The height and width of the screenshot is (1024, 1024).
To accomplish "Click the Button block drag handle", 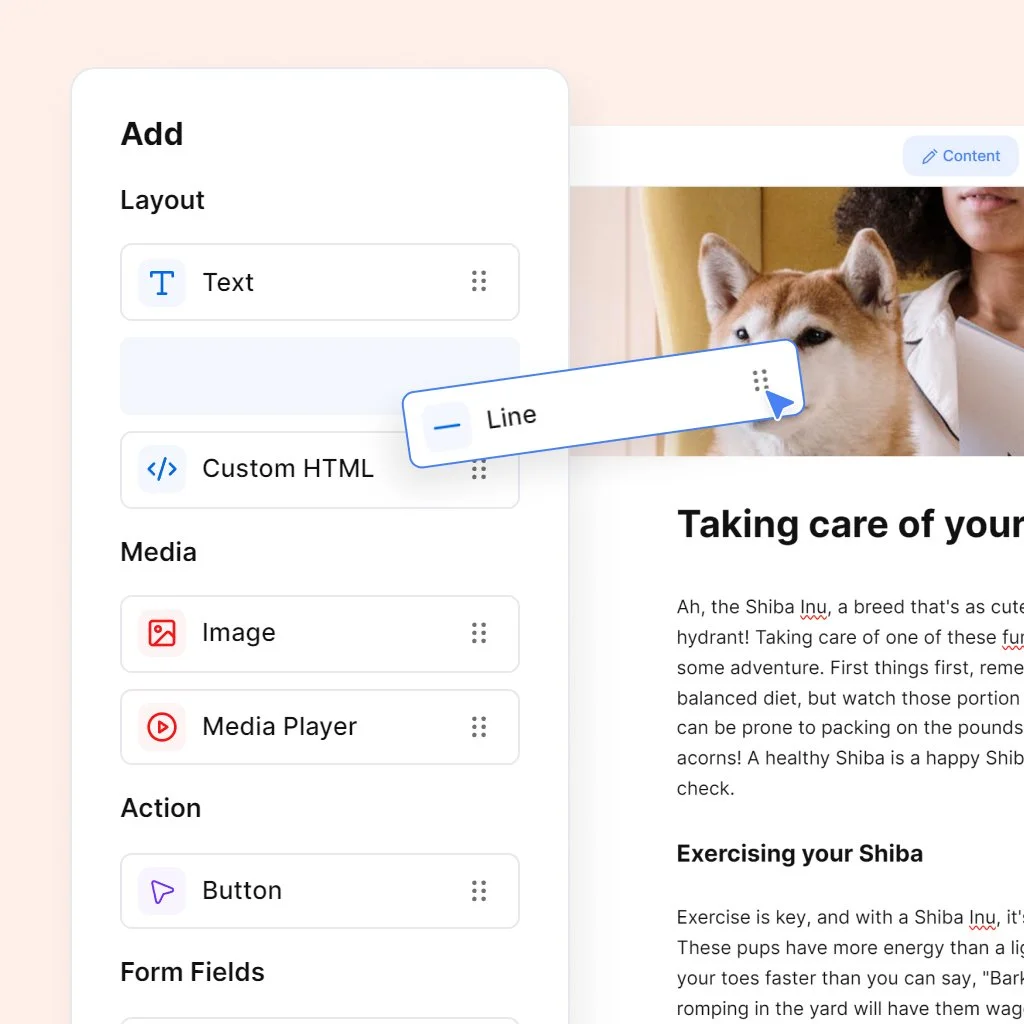I will [479, 891].
